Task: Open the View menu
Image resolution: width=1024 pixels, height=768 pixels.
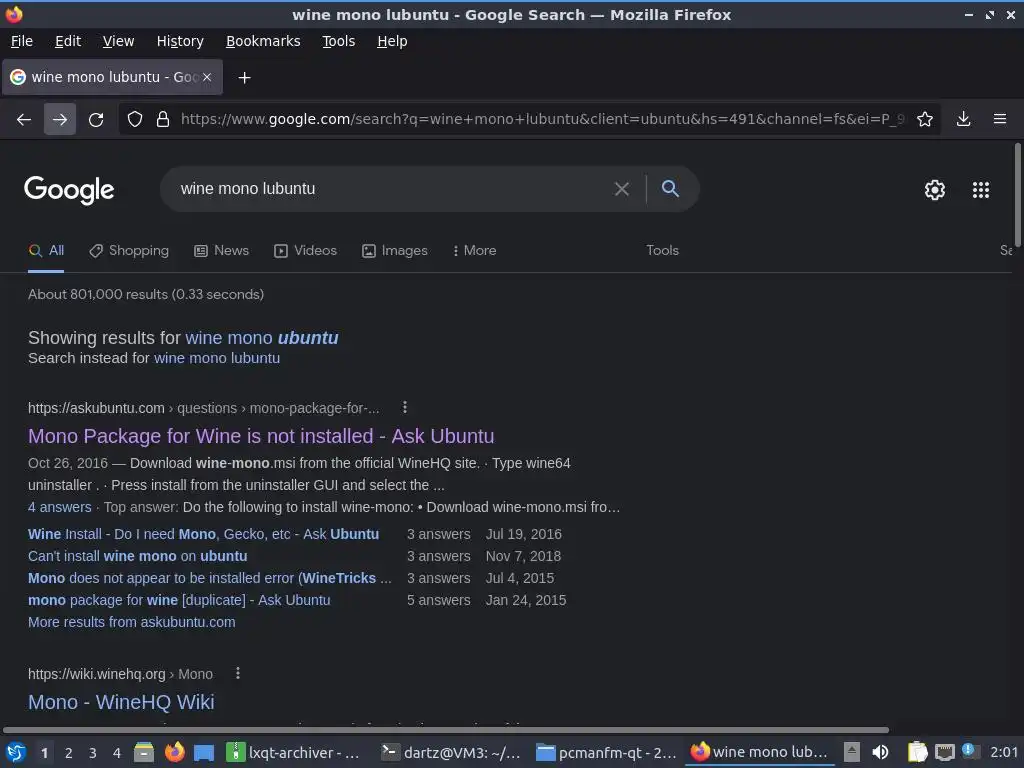Action: tap(118, 41)
